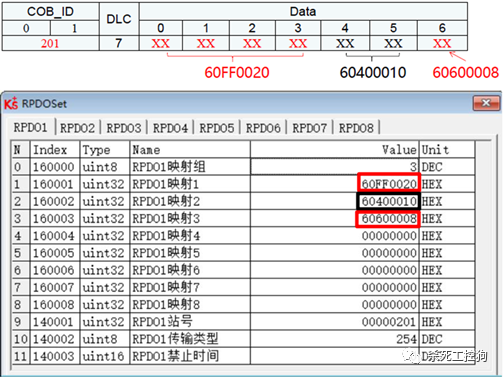Click the DLC value 7 in top table

coord(119,43)
